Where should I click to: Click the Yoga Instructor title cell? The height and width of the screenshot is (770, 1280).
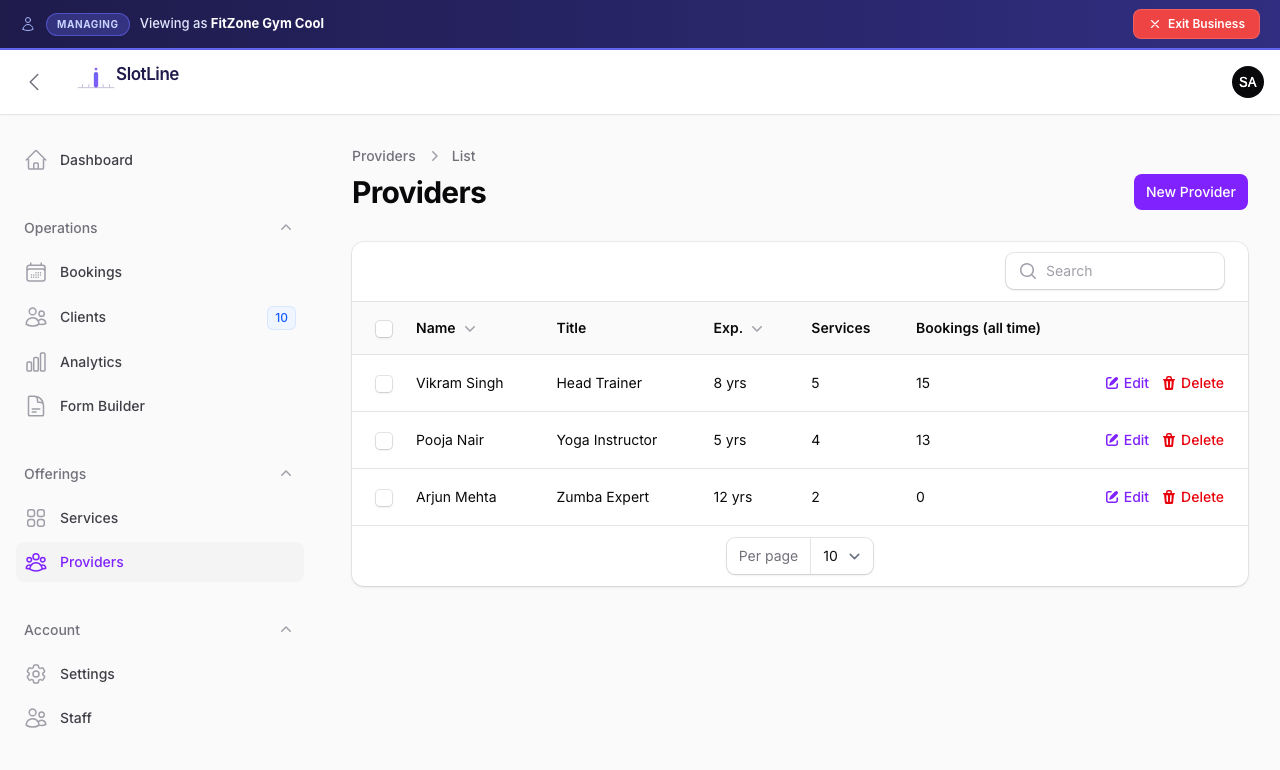pos(607,440)
